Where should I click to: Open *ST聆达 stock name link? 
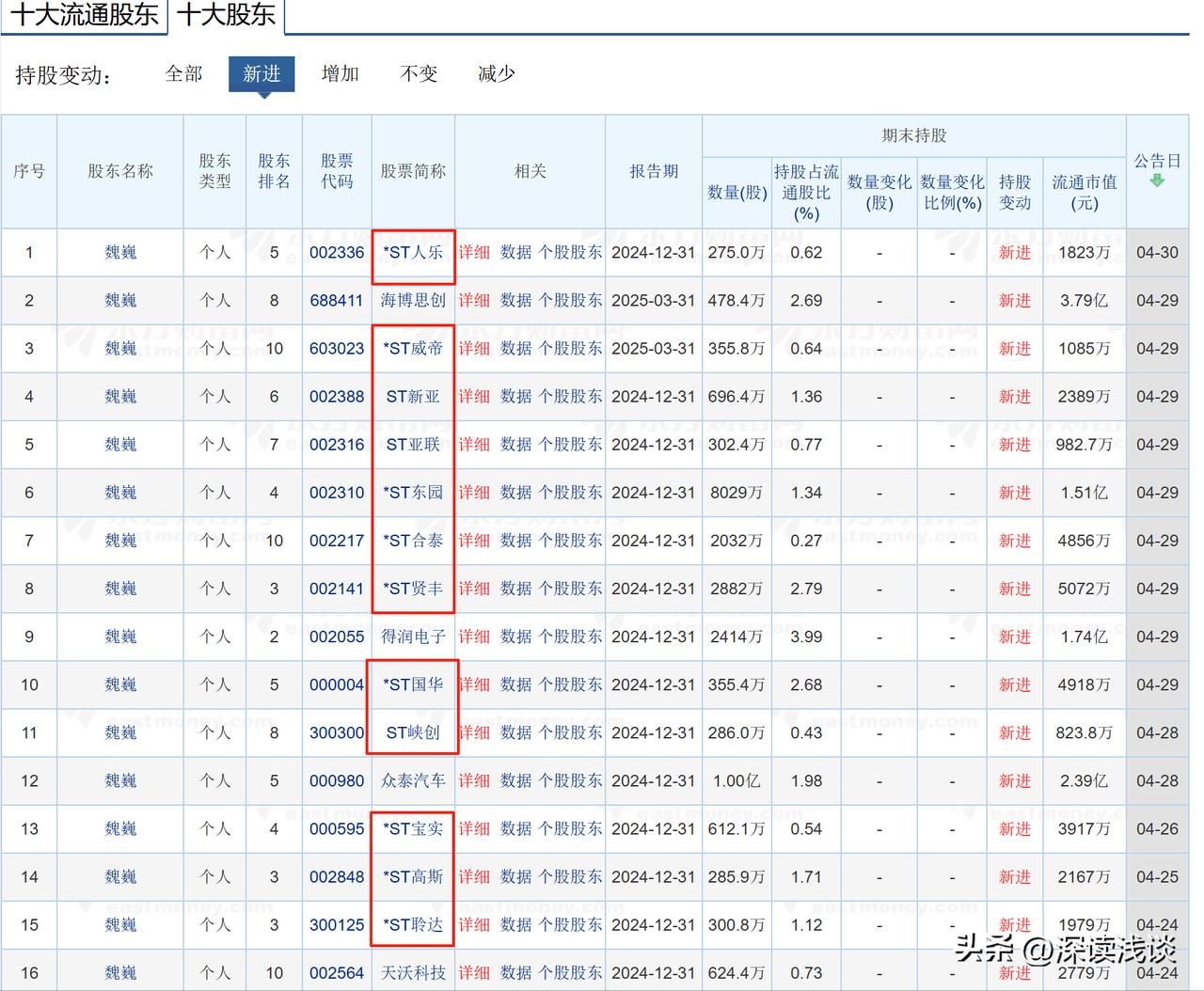point(413,924)
